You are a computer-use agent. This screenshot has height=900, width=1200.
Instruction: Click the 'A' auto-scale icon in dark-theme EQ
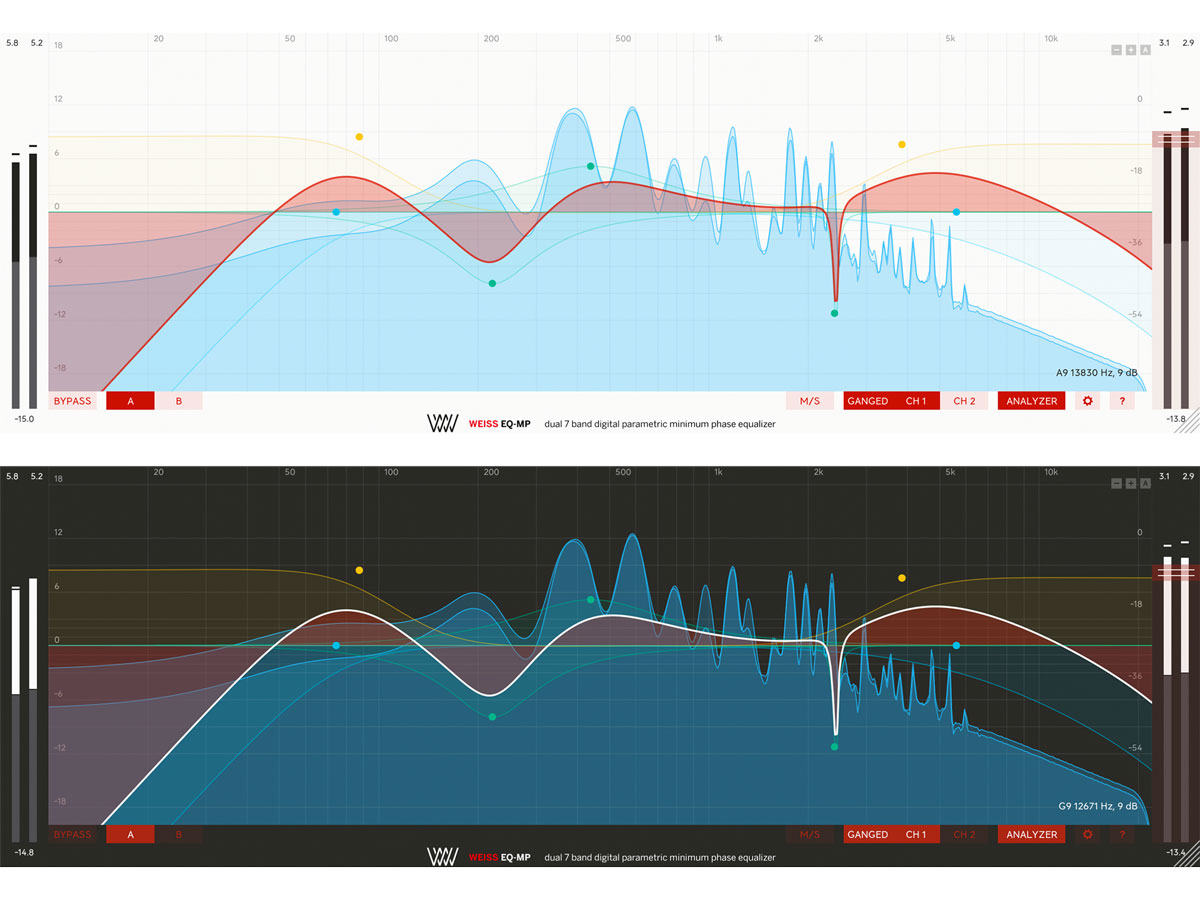click(1145, 483)
